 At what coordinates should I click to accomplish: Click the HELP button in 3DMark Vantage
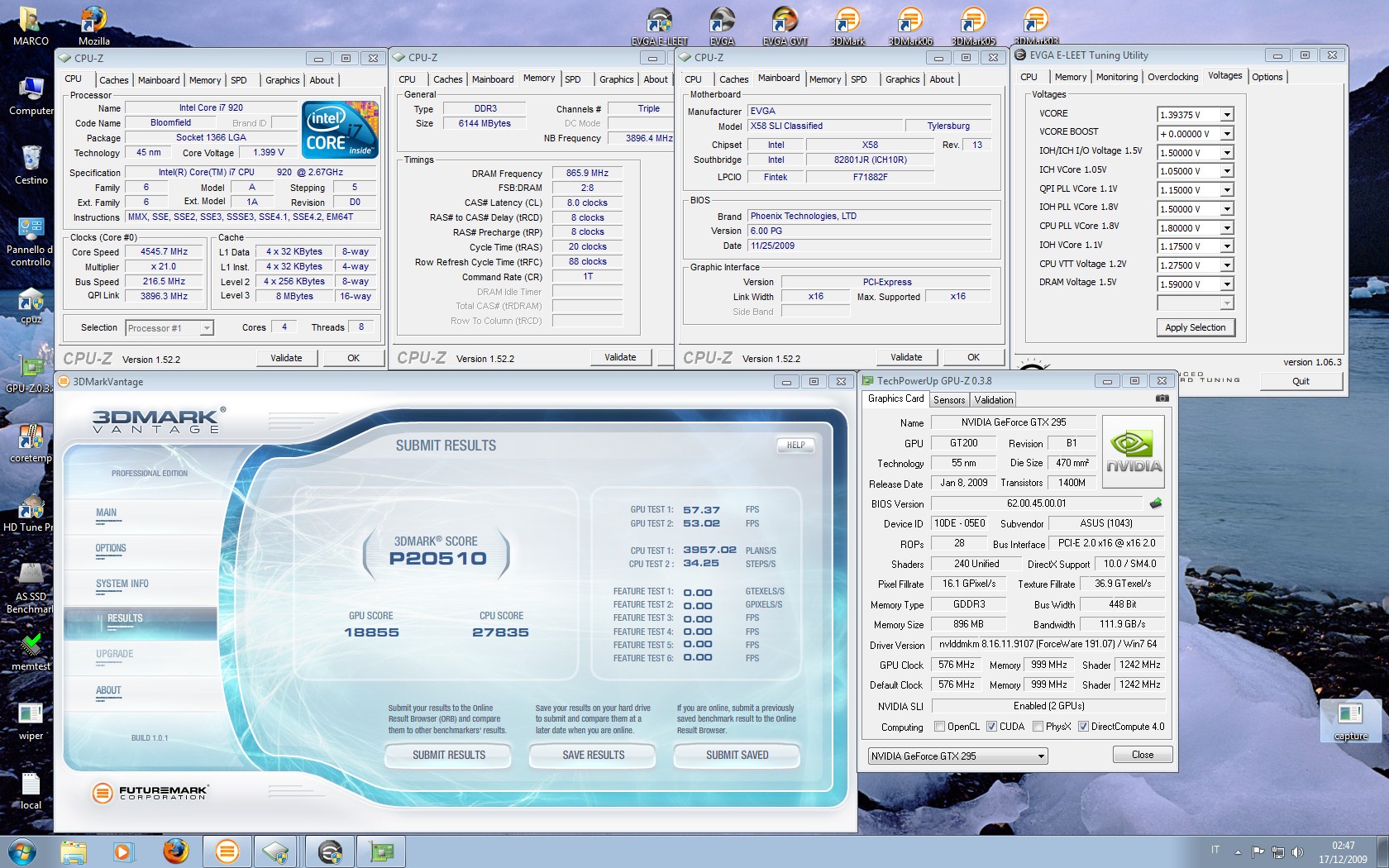795,445
